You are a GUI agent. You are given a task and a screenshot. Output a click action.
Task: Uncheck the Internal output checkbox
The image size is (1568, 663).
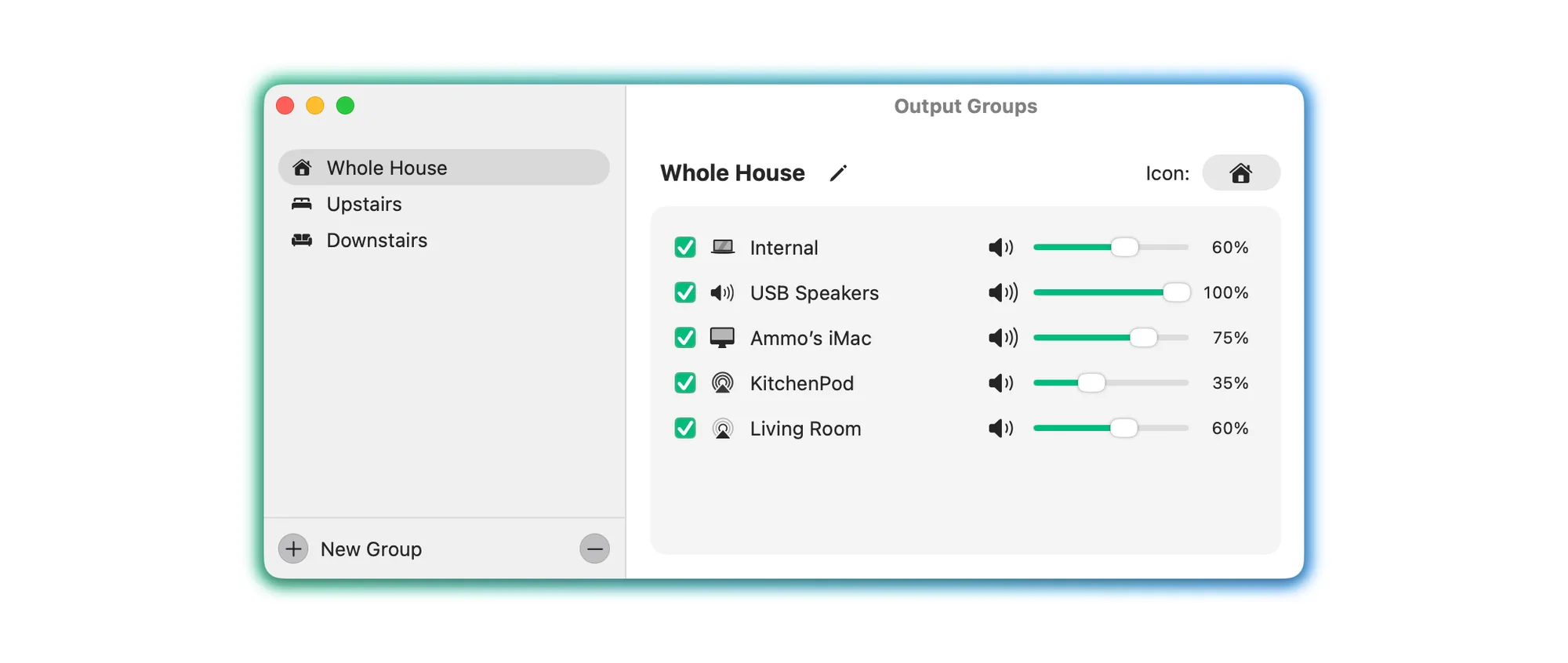tap(685, 248)
